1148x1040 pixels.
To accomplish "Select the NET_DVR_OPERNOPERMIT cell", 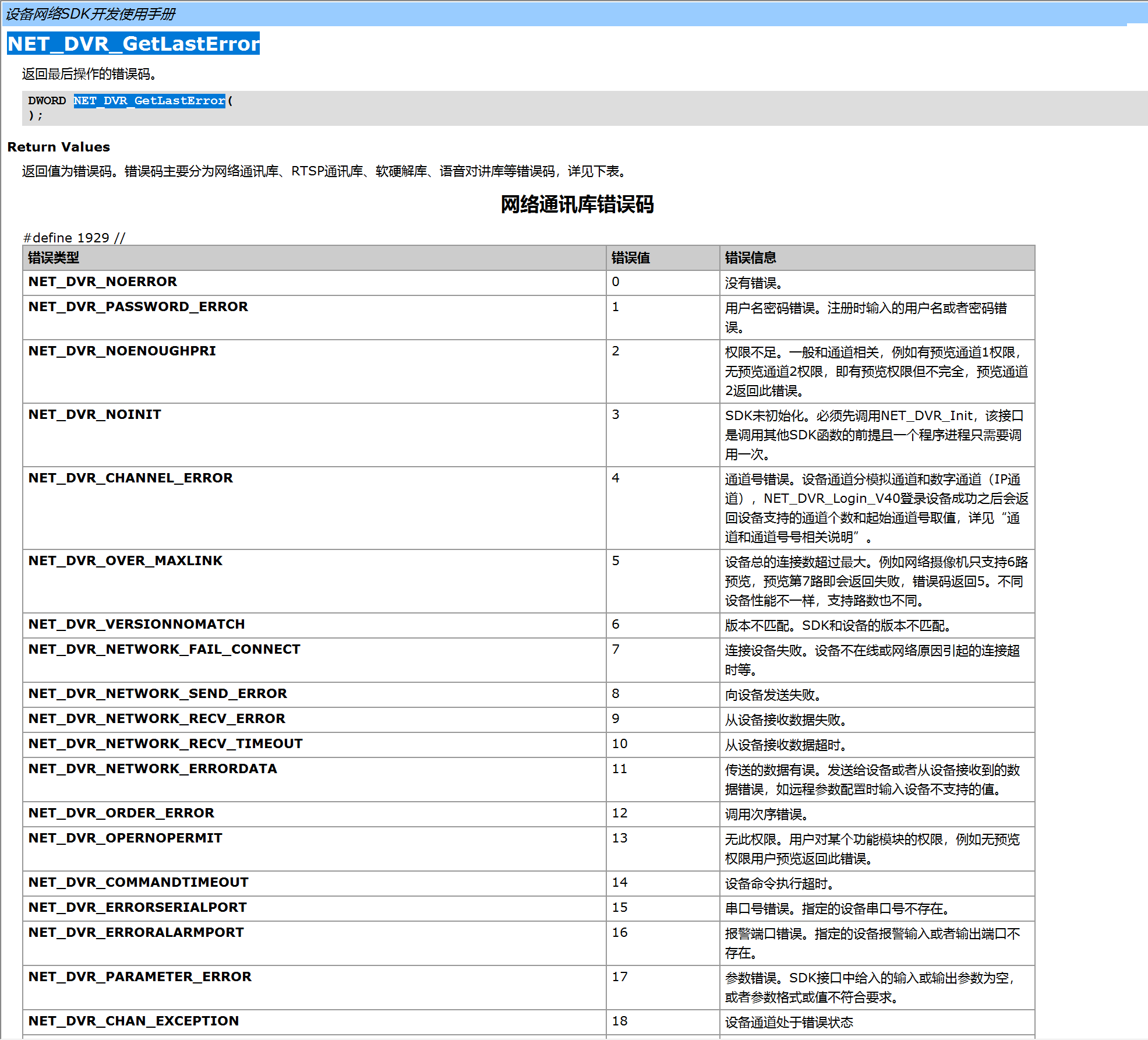I will [315, 849].
